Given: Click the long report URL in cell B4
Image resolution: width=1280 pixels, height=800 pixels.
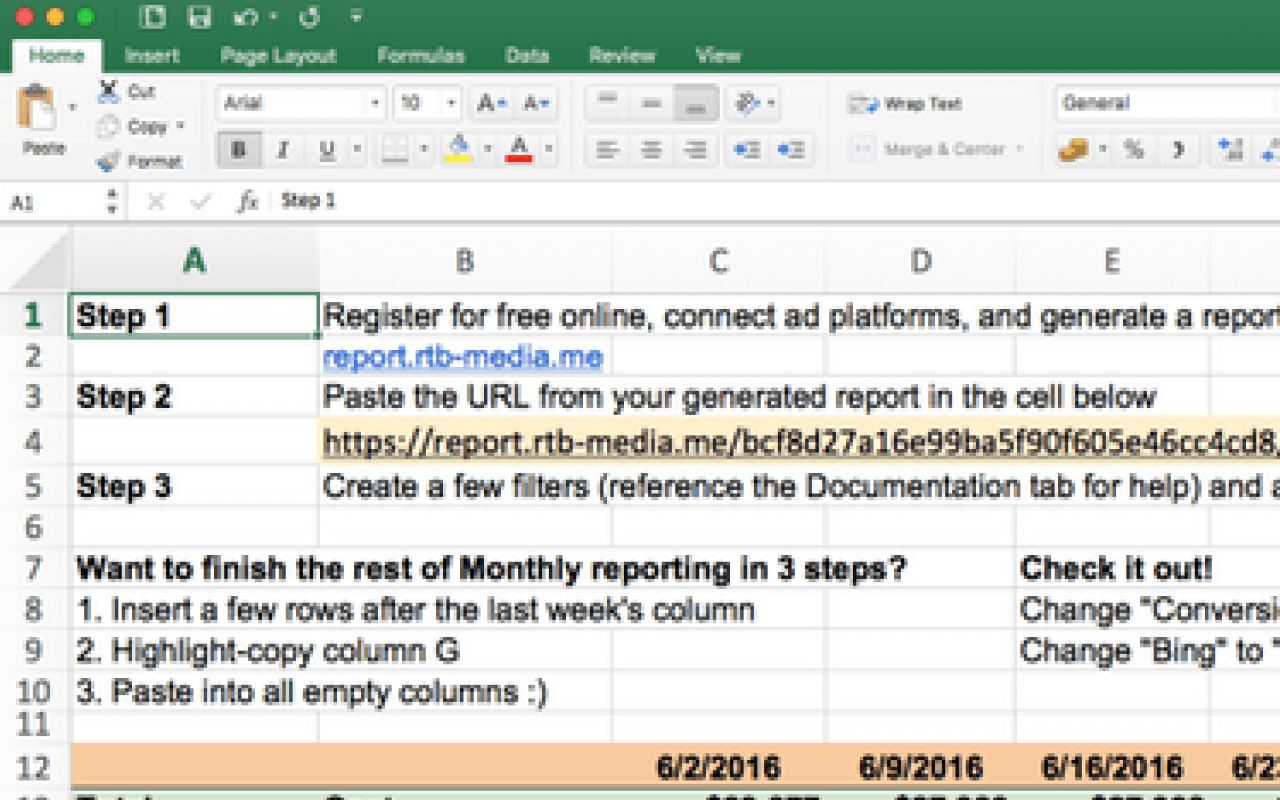Looking at the screenshot, I should [800, 442].
